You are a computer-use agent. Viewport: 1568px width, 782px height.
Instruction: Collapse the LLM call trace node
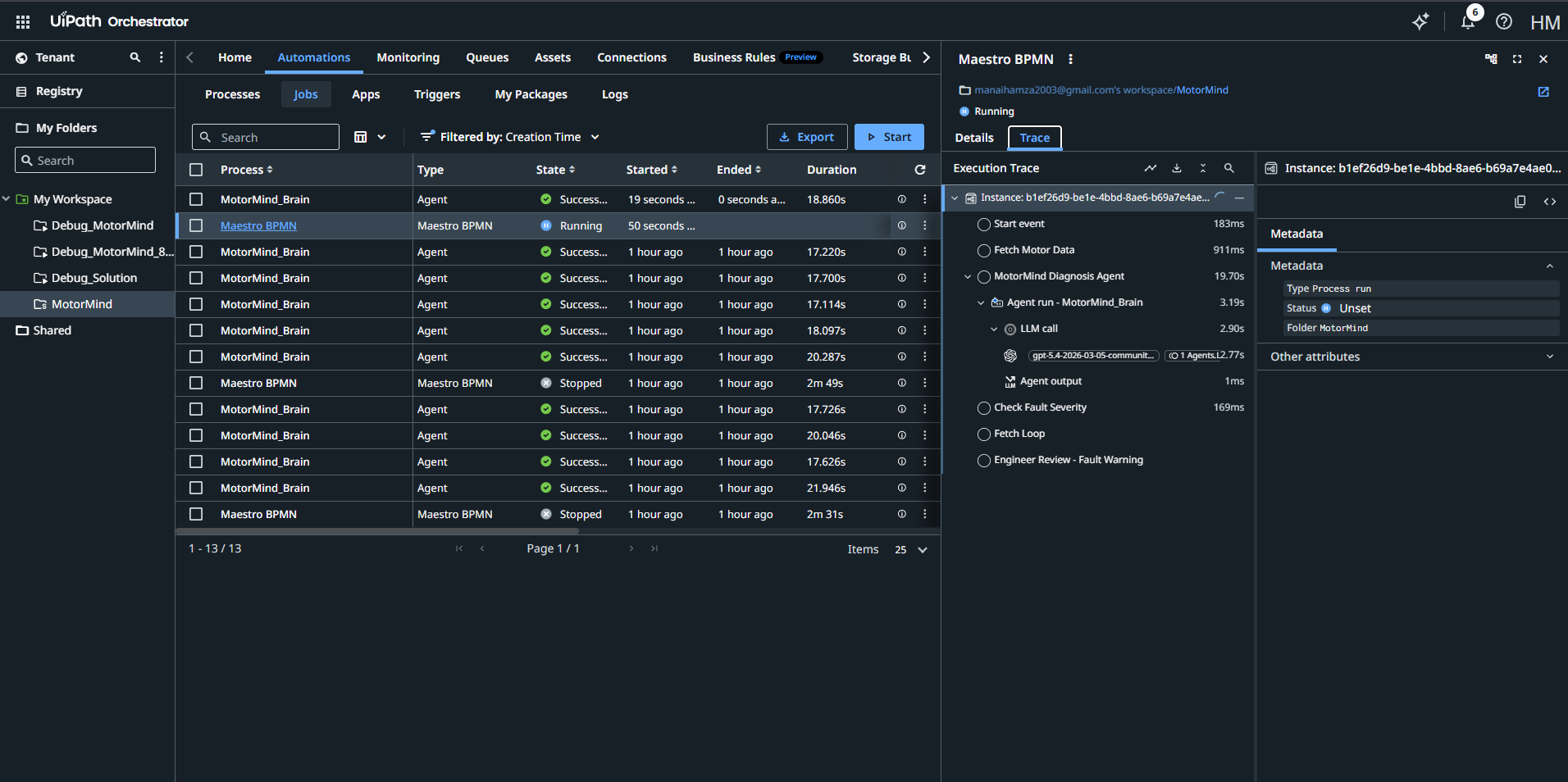(994, 329)
